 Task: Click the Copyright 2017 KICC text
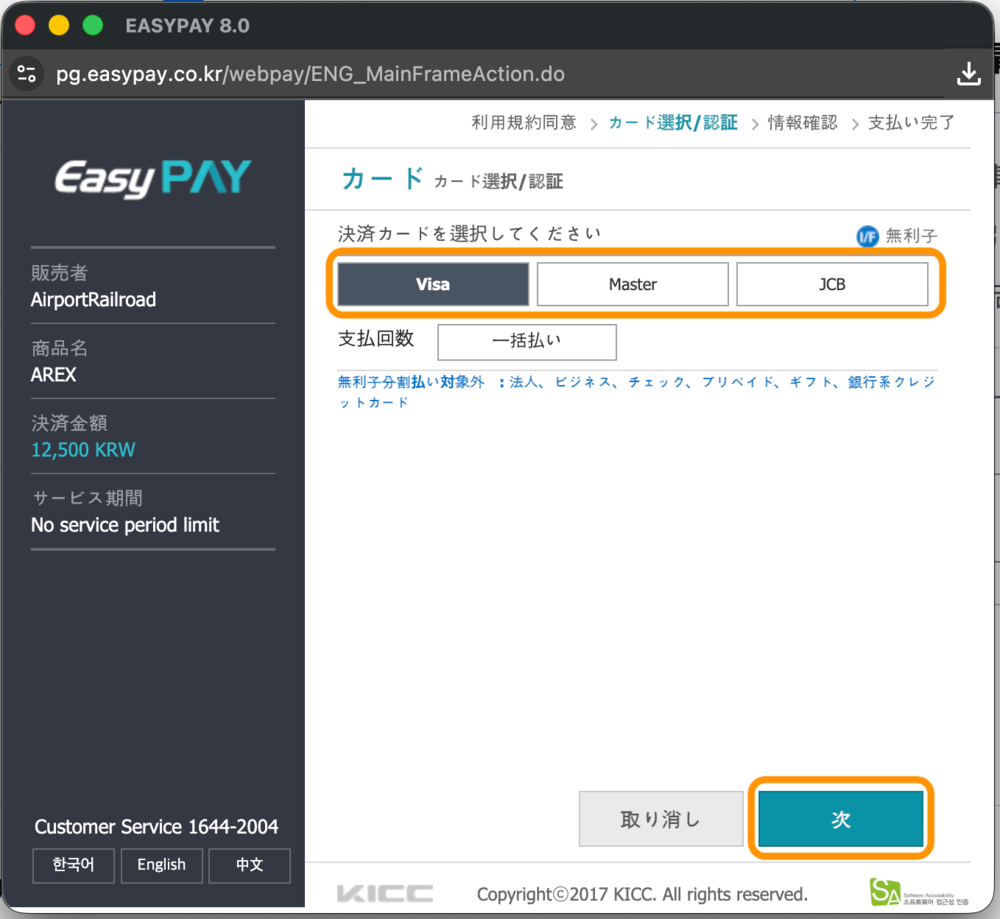coord(642,894)
